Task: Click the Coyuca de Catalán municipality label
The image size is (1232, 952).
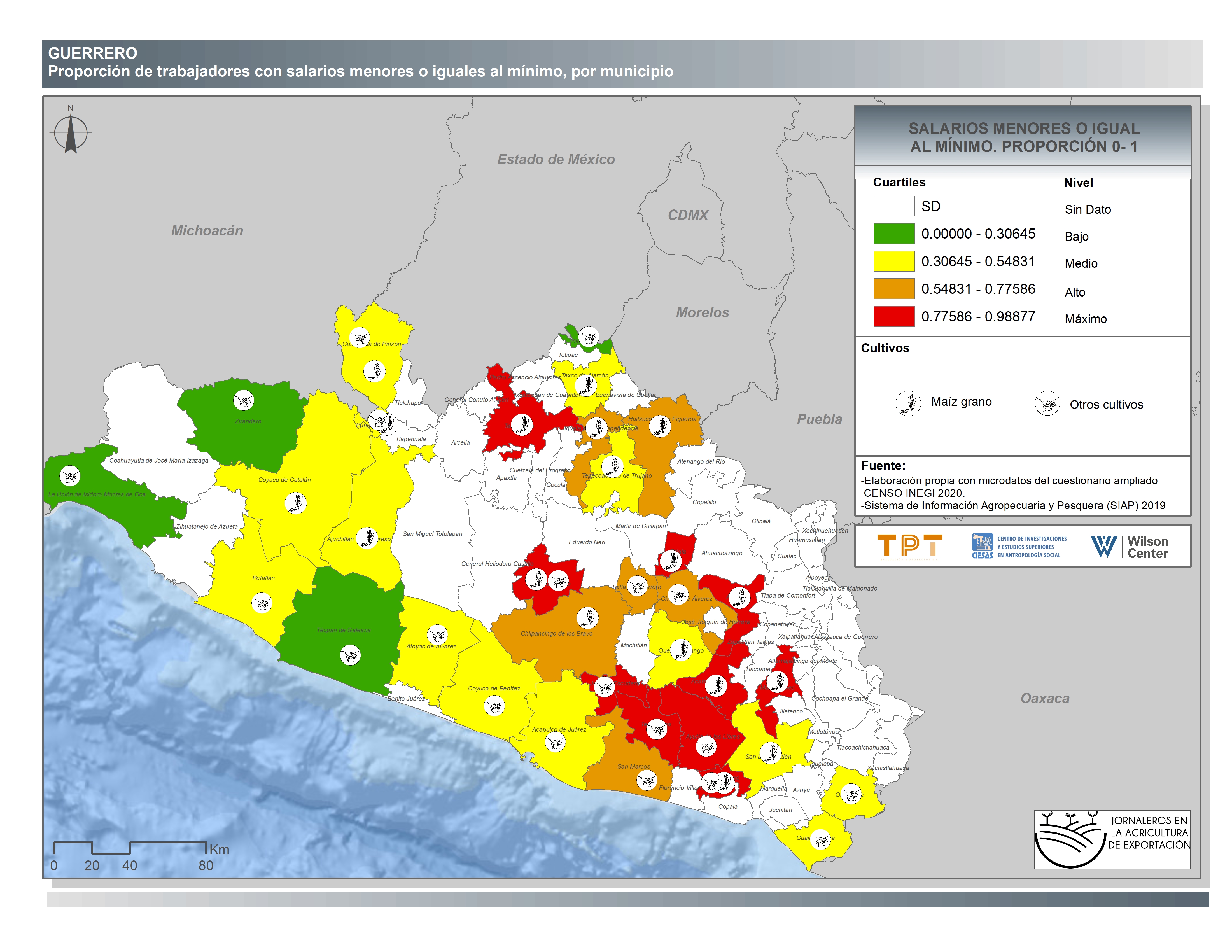Action: pos(284,480)
